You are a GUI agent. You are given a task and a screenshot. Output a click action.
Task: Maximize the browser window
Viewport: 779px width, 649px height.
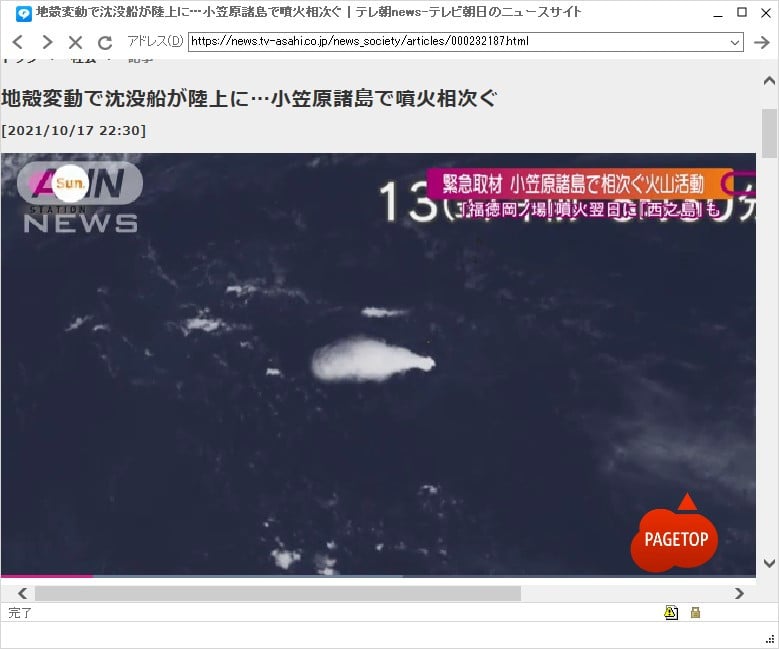[x=742, y=12]
